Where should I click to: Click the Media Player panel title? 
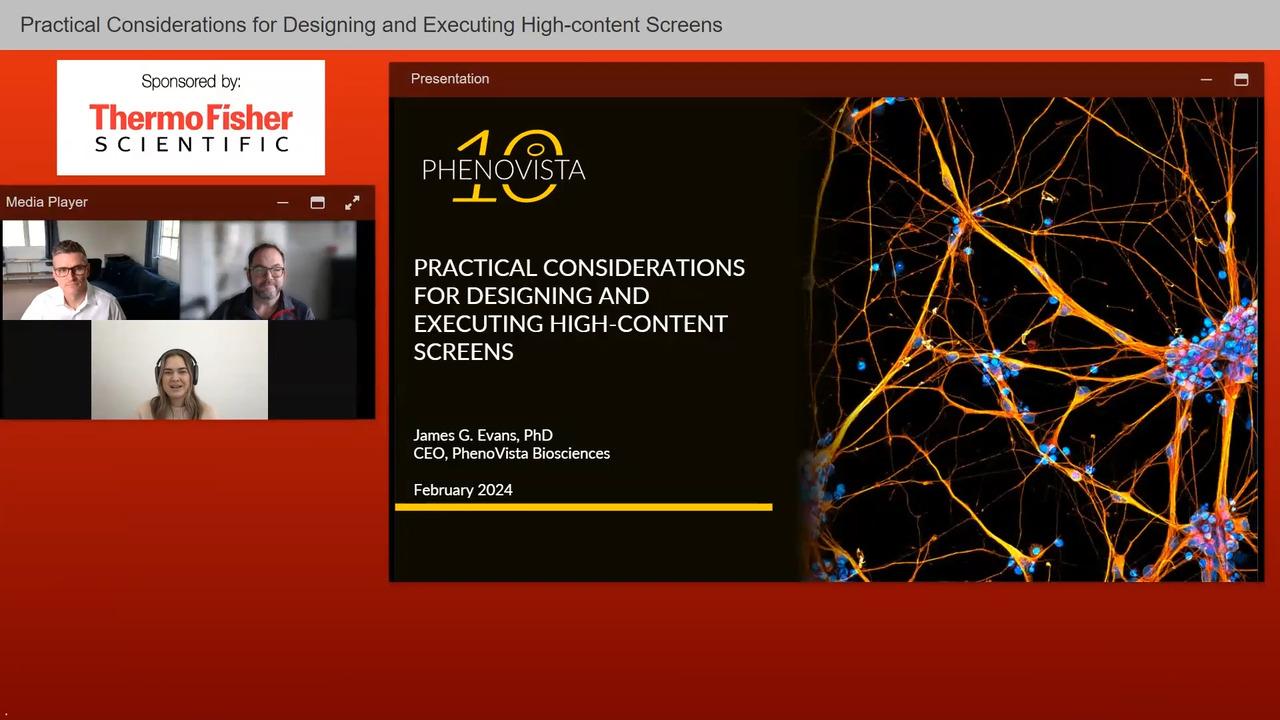click(x=47, y=202)
